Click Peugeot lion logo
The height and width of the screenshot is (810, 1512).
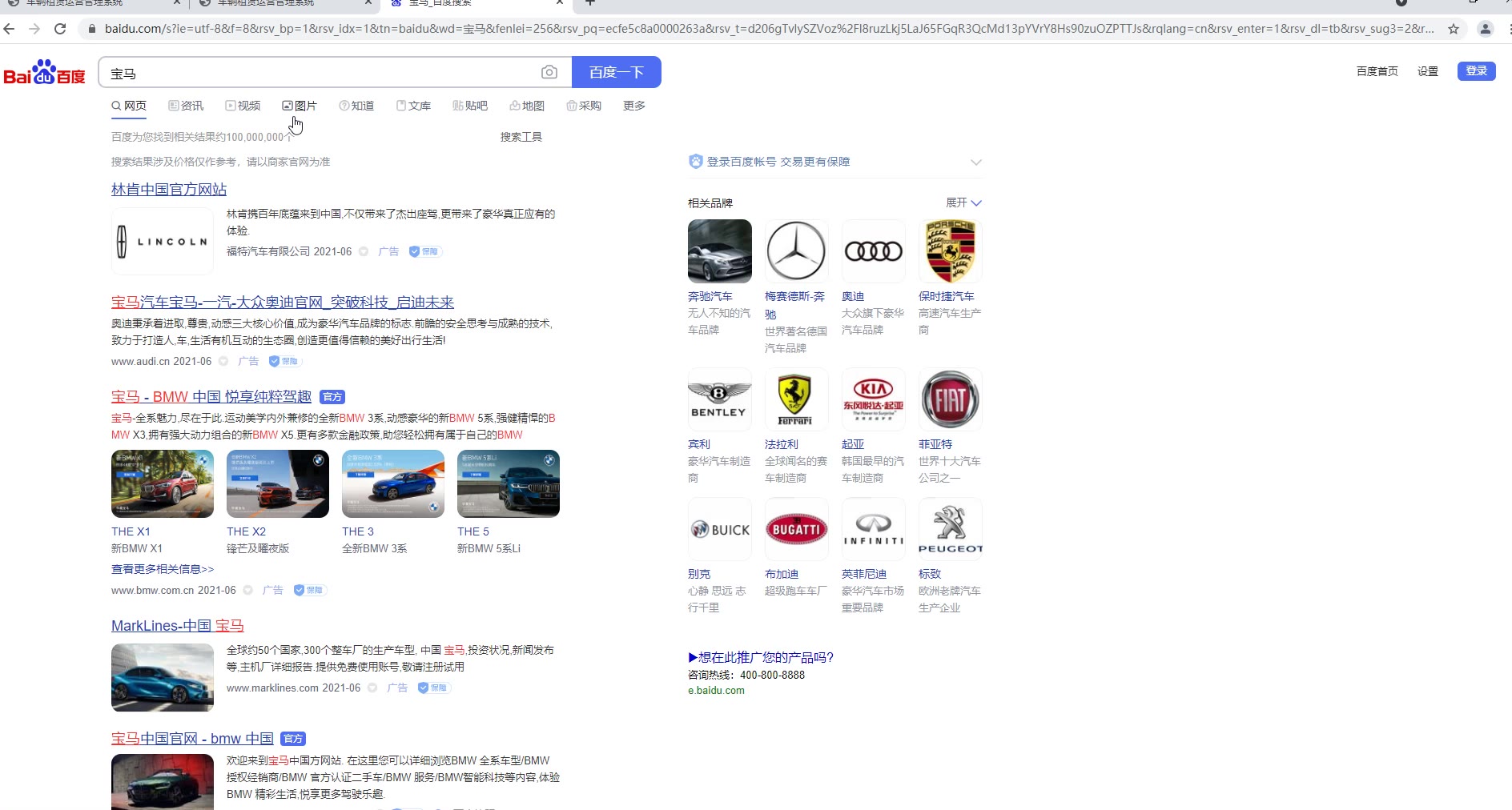(x=950, y=529)
